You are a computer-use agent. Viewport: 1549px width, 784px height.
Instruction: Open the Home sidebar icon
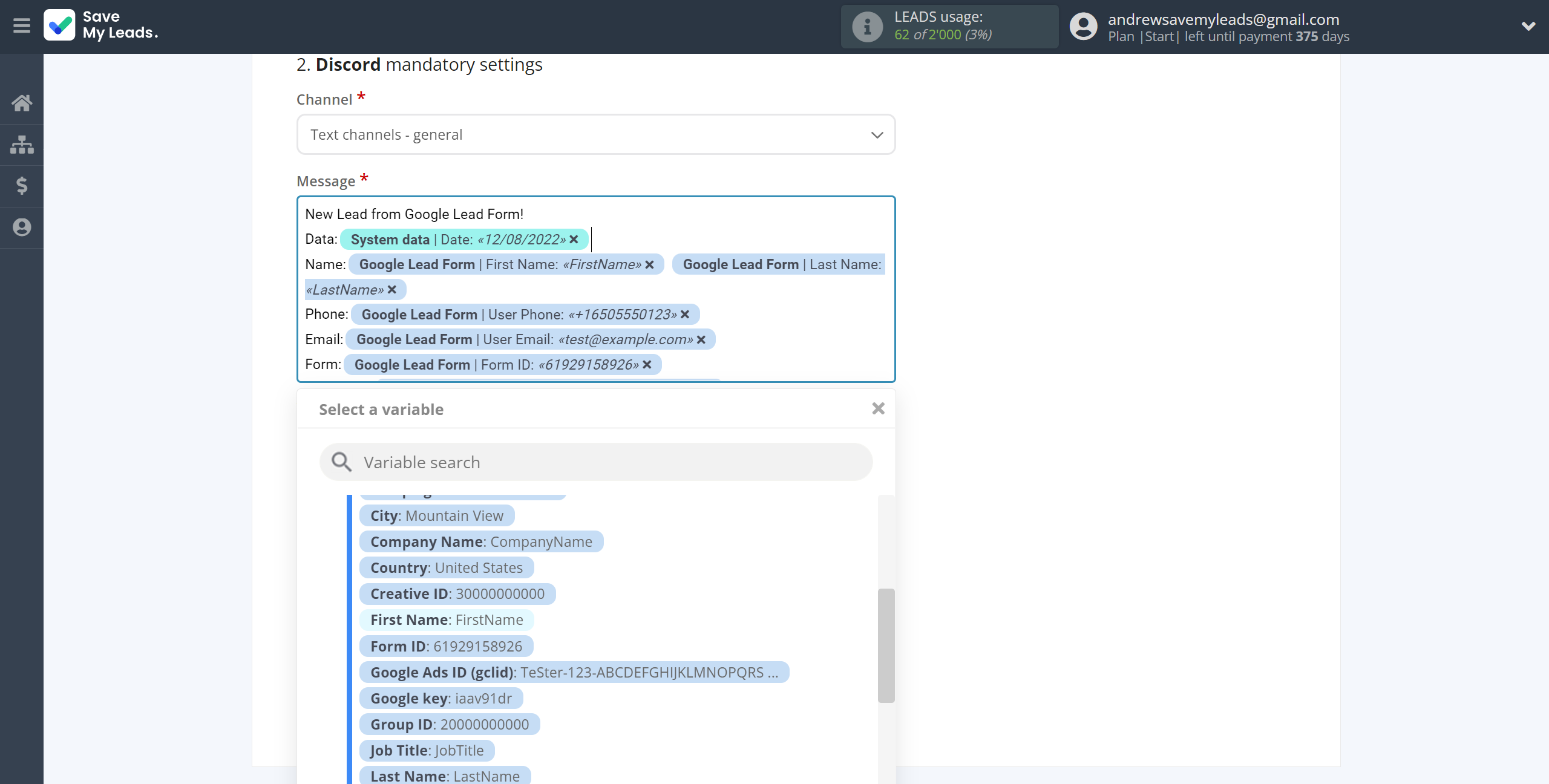pyautogui.click(x=22, y=103)
